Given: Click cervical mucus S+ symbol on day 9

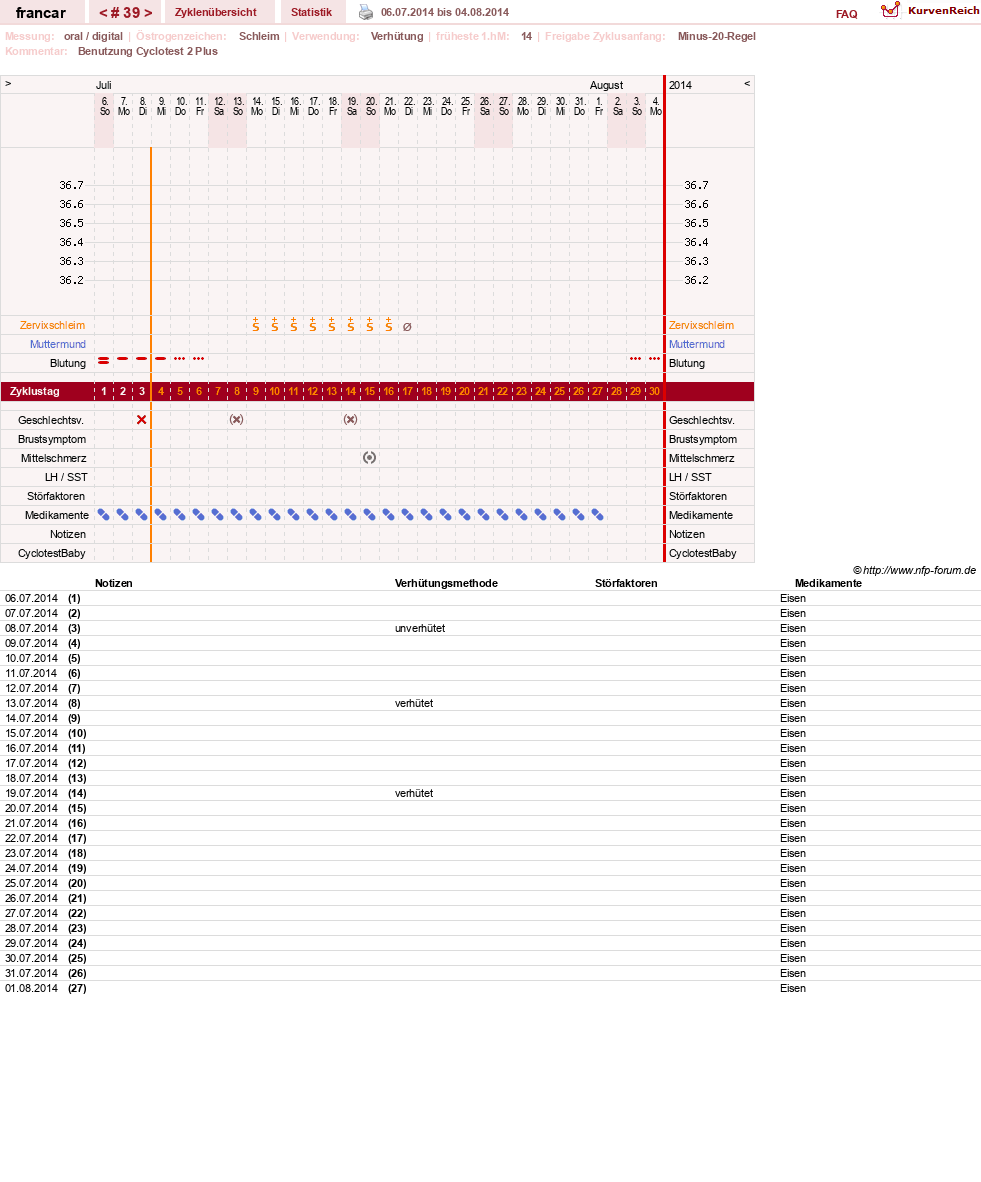Looking at the screenshot, I should click(256, 325).
